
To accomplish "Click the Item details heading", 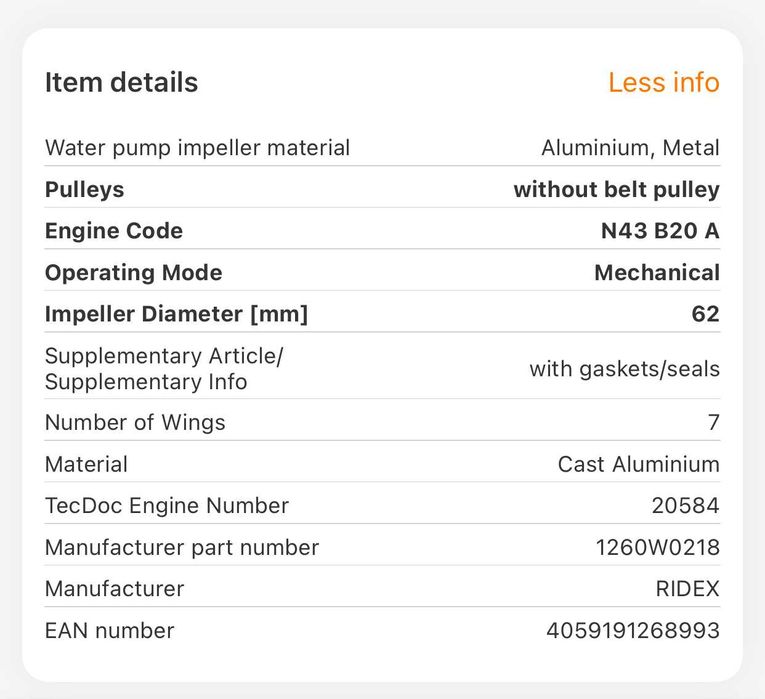I will click(121, 82).
